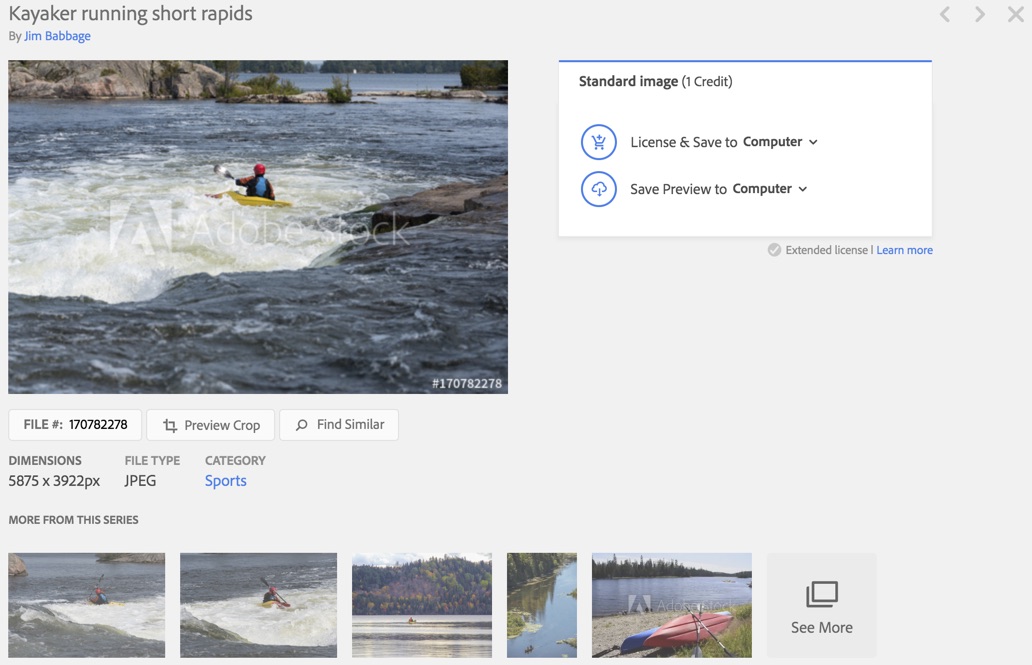Expand the Save Preview to Computer dropdown

point(802,189)
